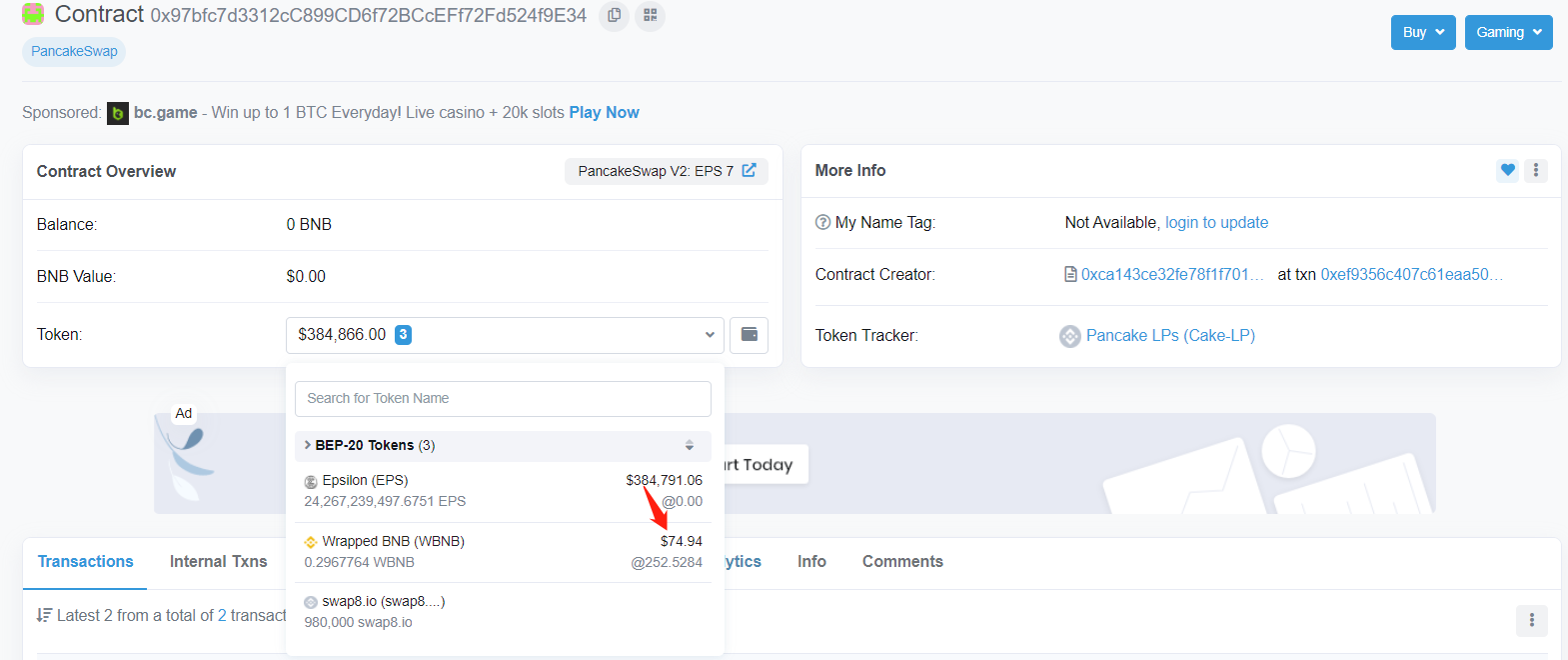Open the PancakeSwap V2 external link icon

749,171
